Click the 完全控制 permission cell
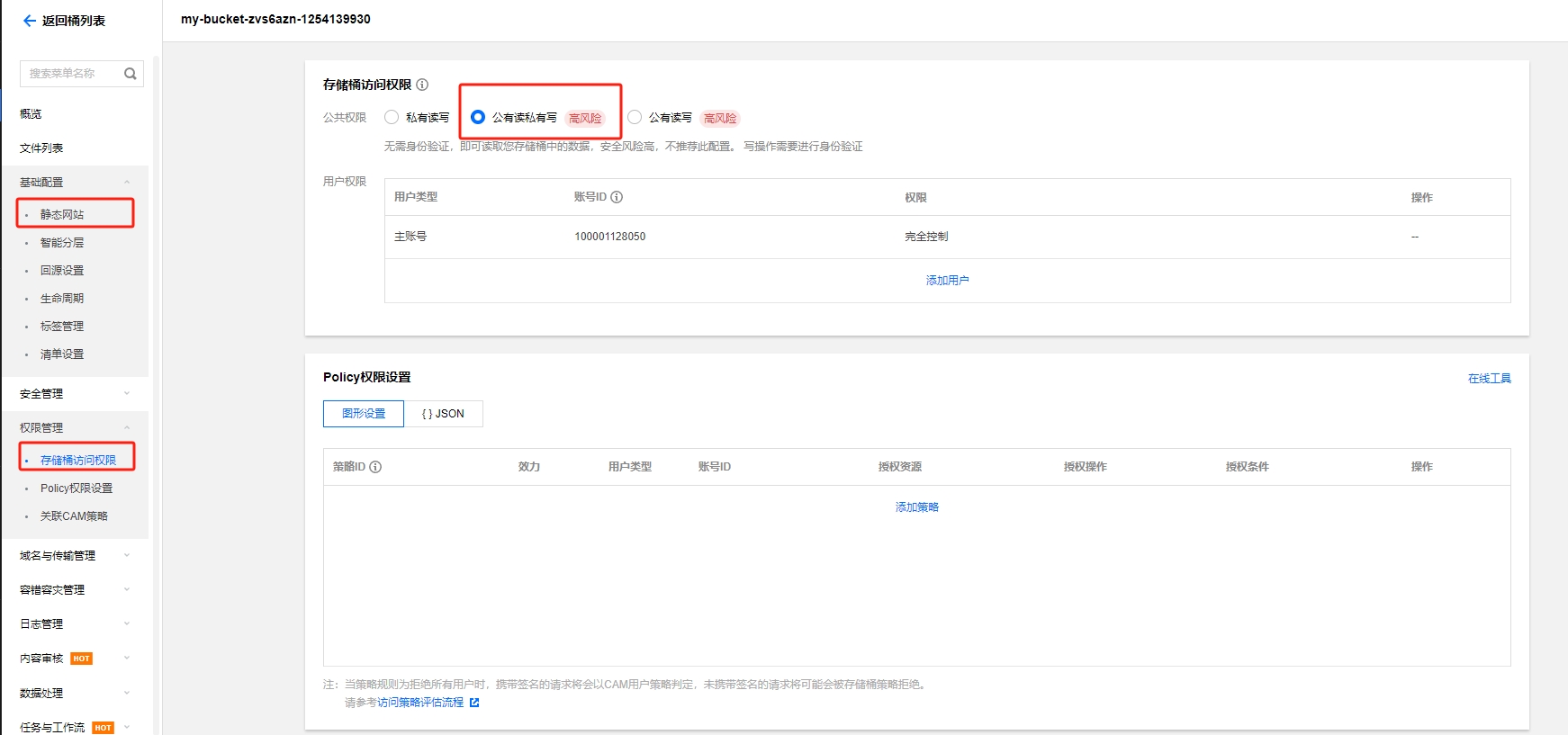Viewport: 1568px width, 735px height. [x=927, y=237]
